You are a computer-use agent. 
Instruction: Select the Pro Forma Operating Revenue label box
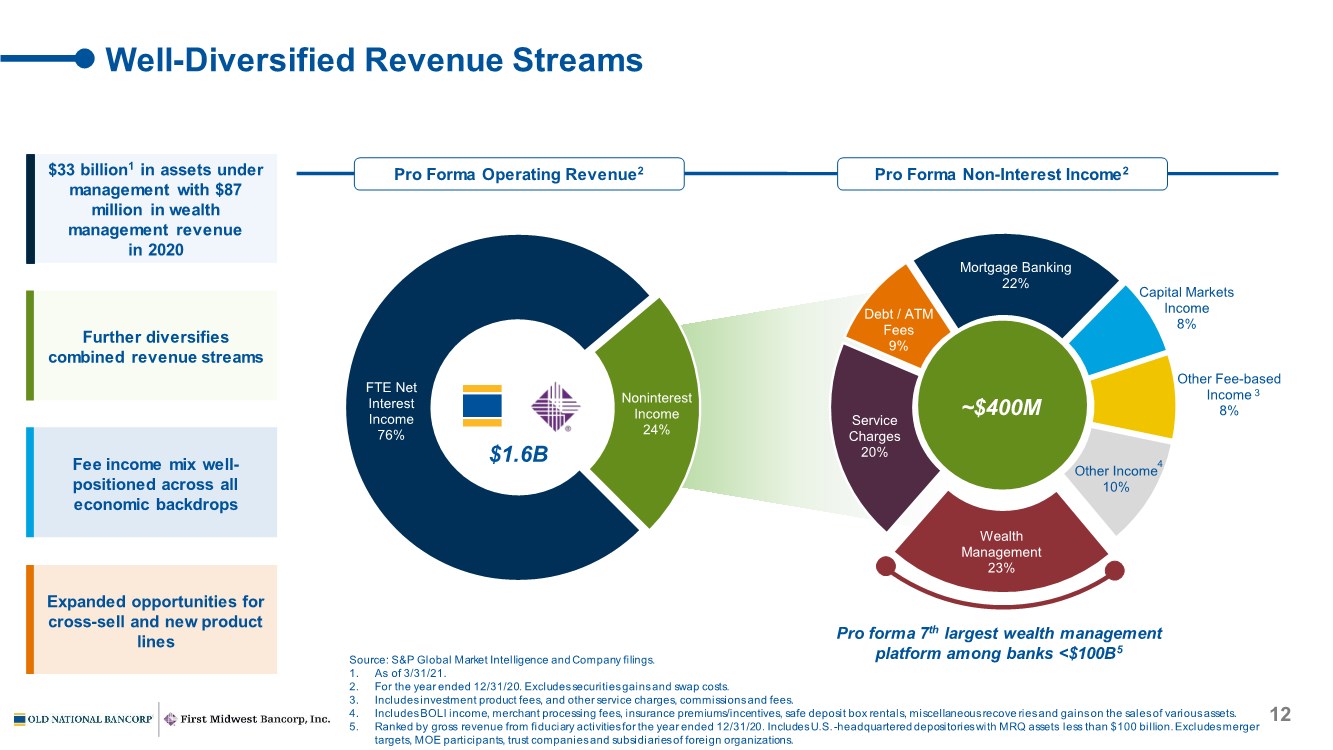[519, 174]
